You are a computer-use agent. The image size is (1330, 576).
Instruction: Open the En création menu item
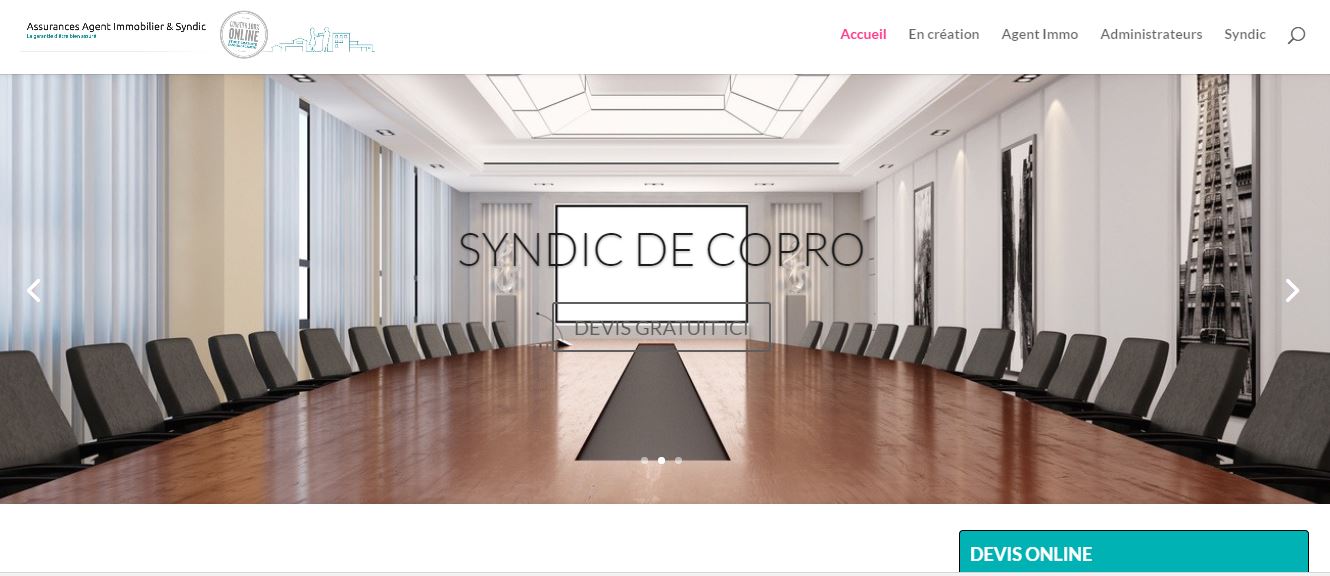click(x=944, y=34)
